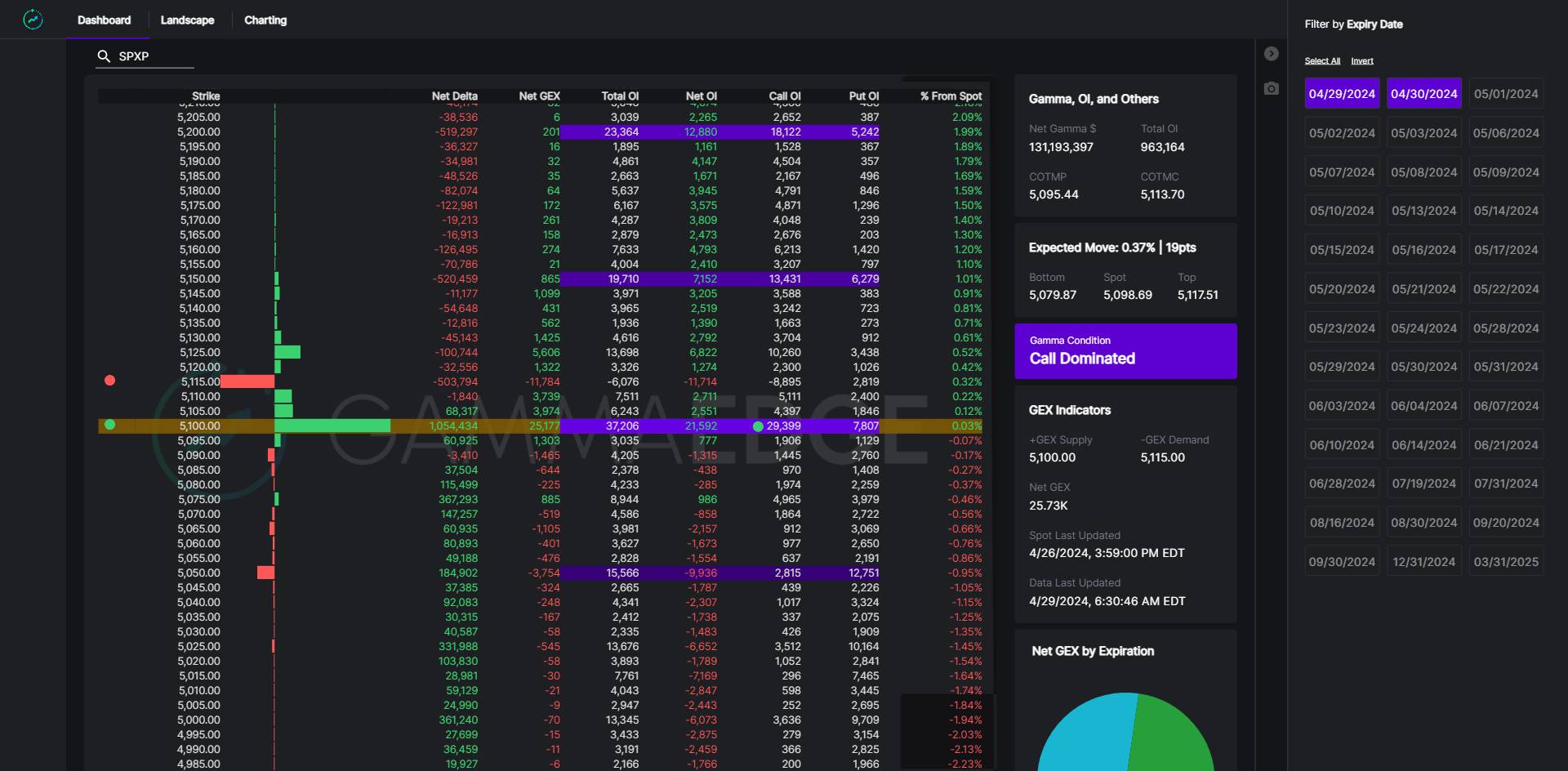The height and width of the screenshot is (771, 1568).
Task: Click the GammaEdge logo icon
Action: [x=33, y=20]
